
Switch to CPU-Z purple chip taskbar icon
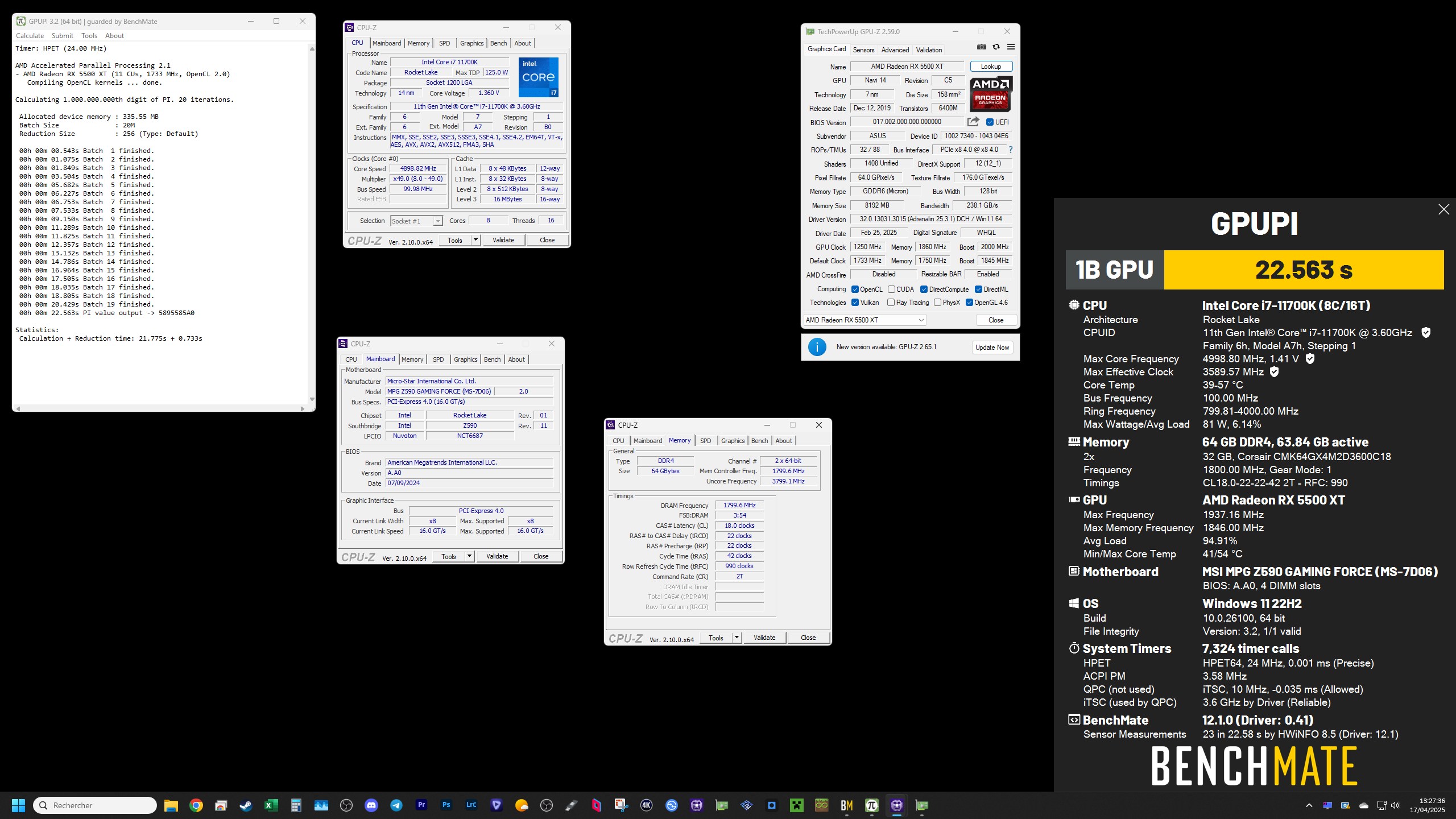tap(897, 805)
